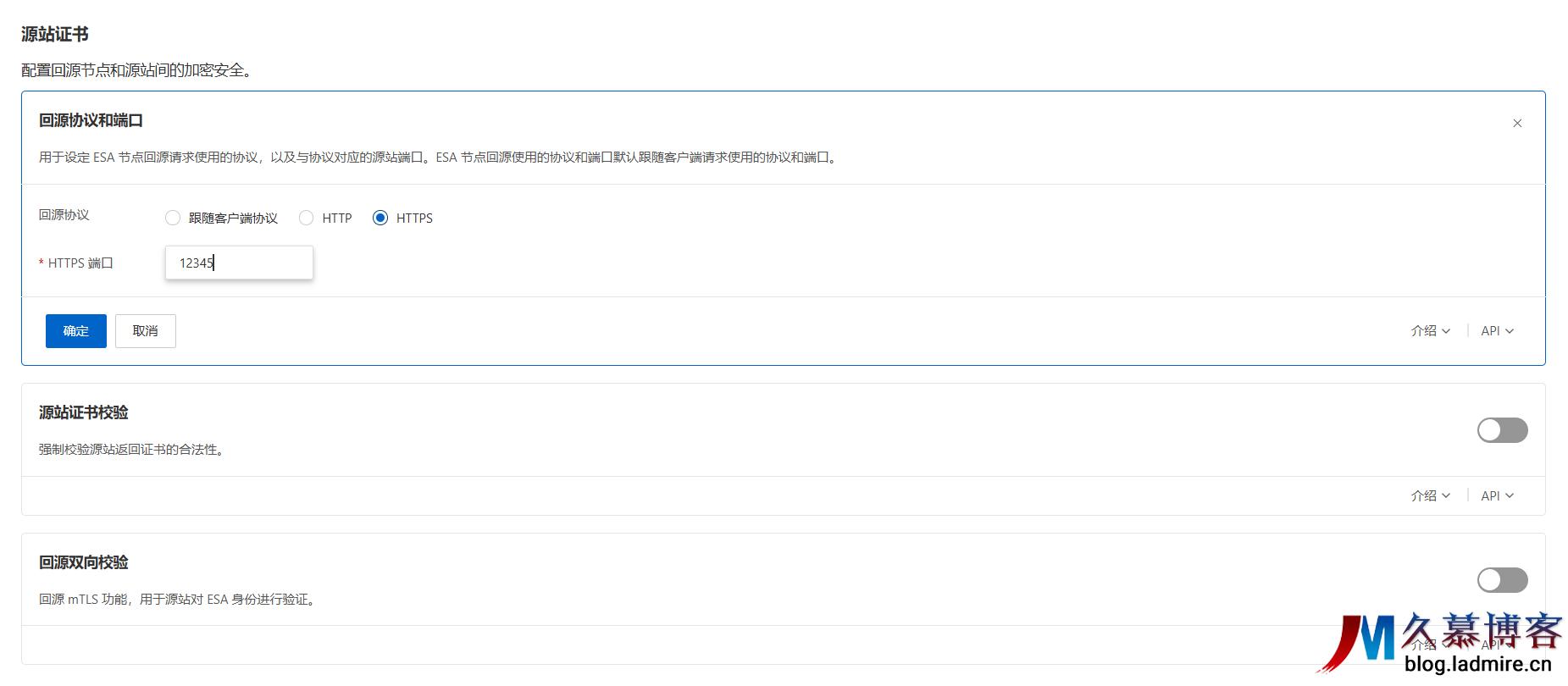
Task: Click the HTTPS 端口 input field
Action: click(x=239, y=263)
